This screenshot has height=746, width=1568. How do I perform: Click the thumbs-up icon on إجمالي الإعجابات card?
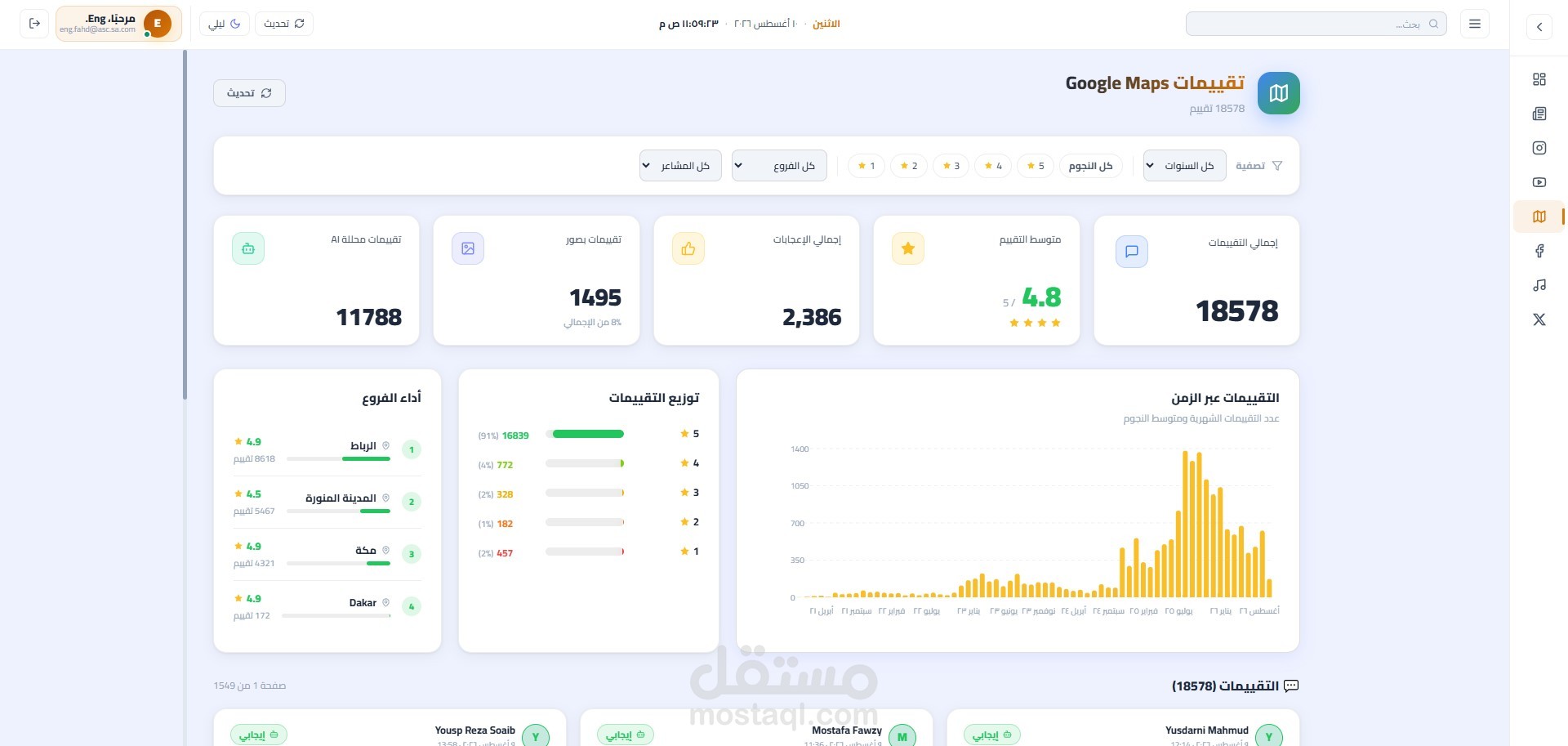(x=688, y=248)
